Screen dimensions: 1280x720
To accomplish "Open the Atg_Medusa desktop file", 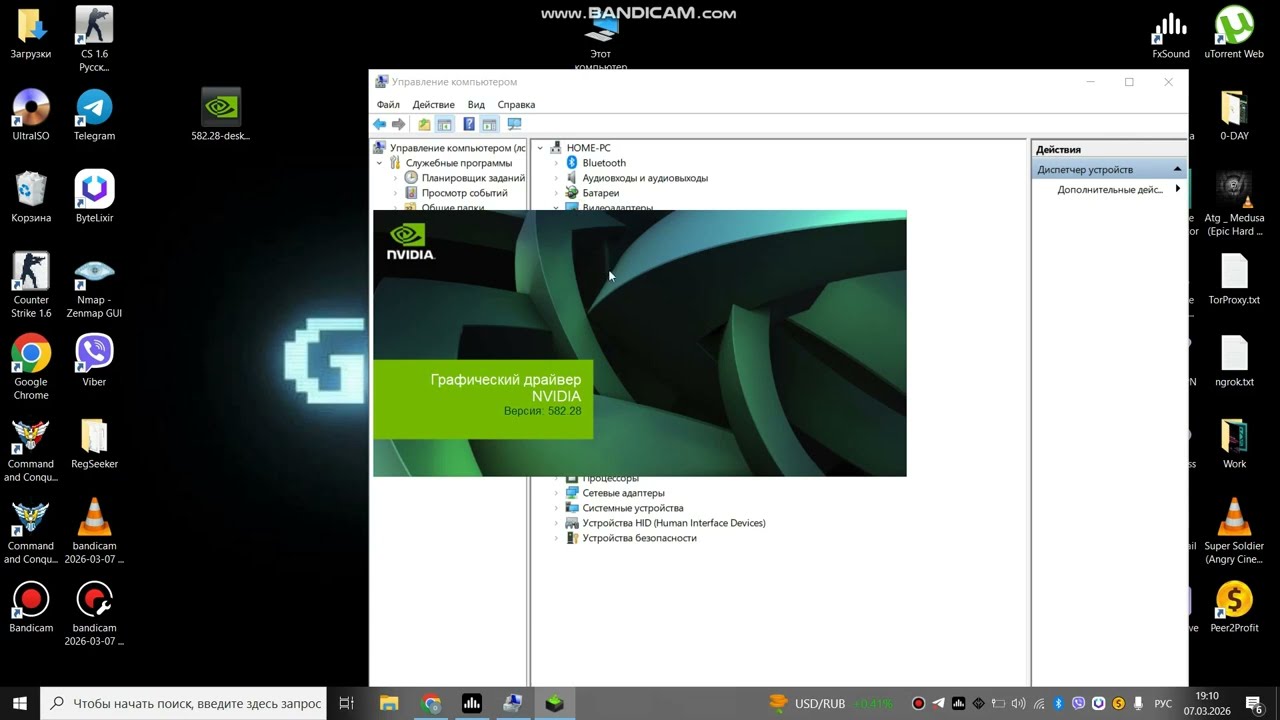I will pyautogui.click(x=1234, y=203).
